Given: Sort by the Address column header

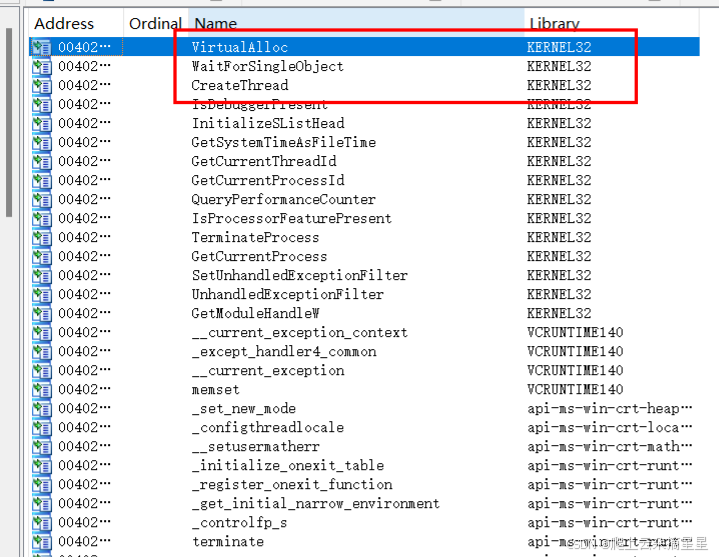Looking at the screenshot, I should 64,23.
